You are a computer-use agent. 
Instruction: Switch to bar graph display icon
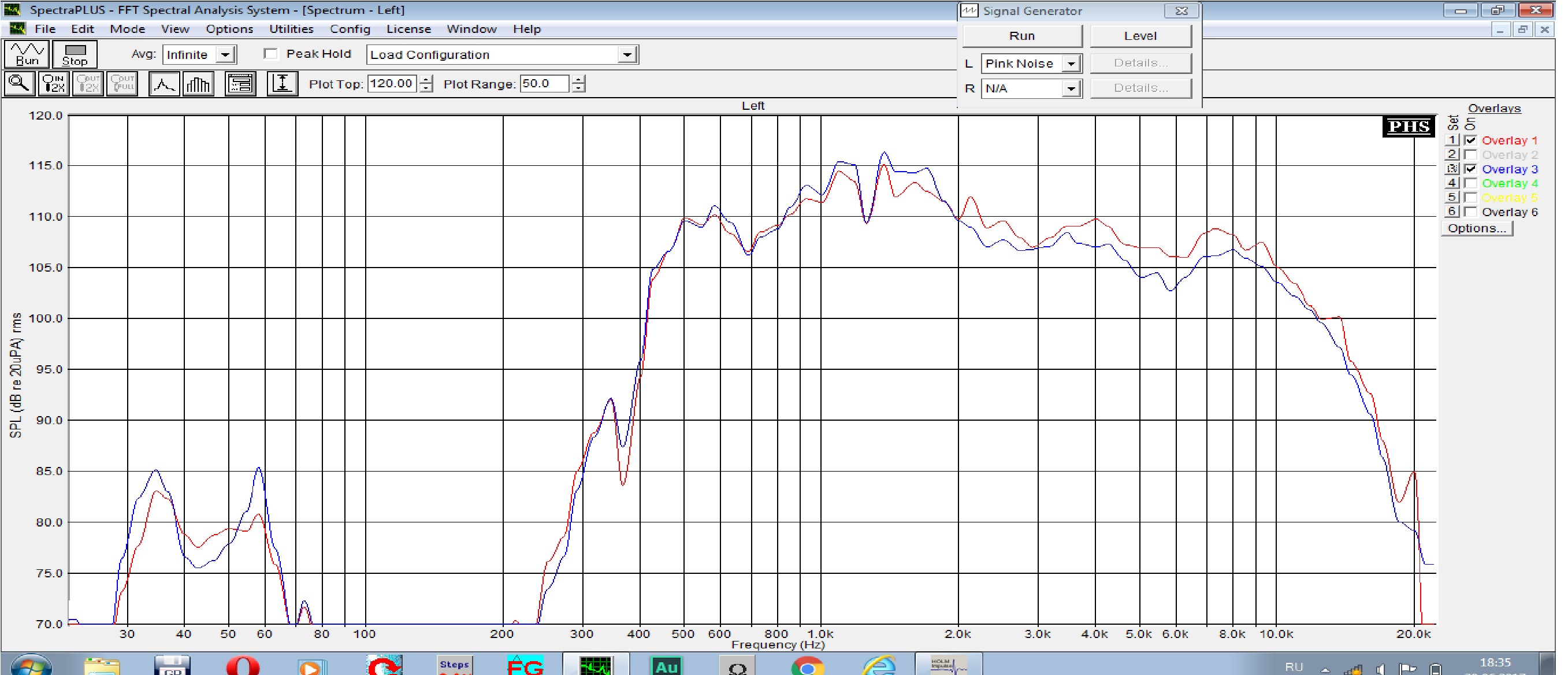click(198, 83)
